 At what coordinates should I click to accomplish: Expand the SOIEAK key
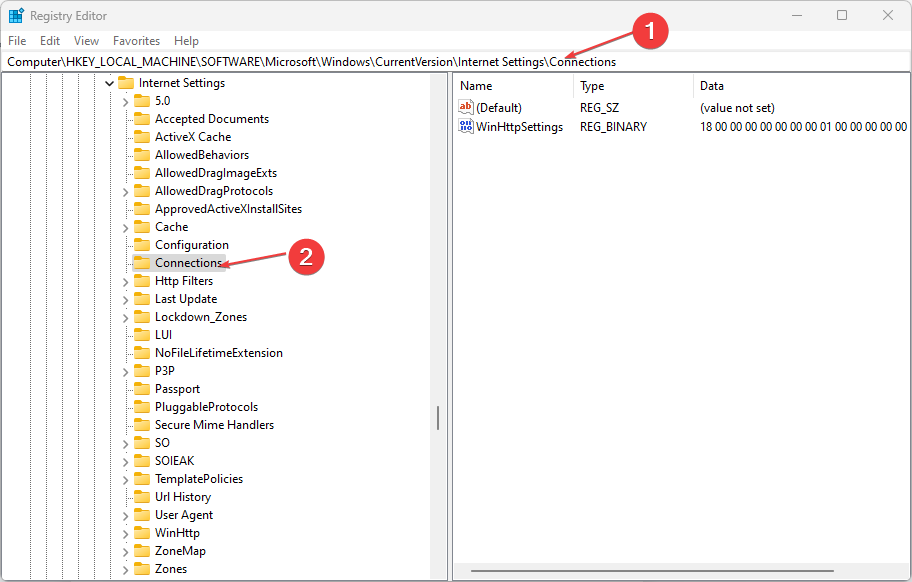point(126,462)
